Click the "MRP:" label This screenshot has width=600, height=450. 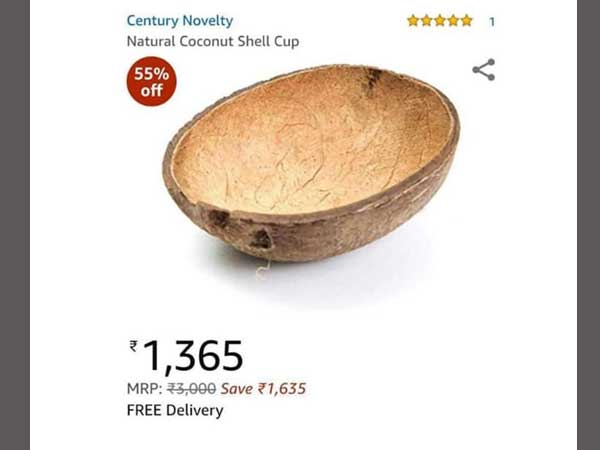145,389
